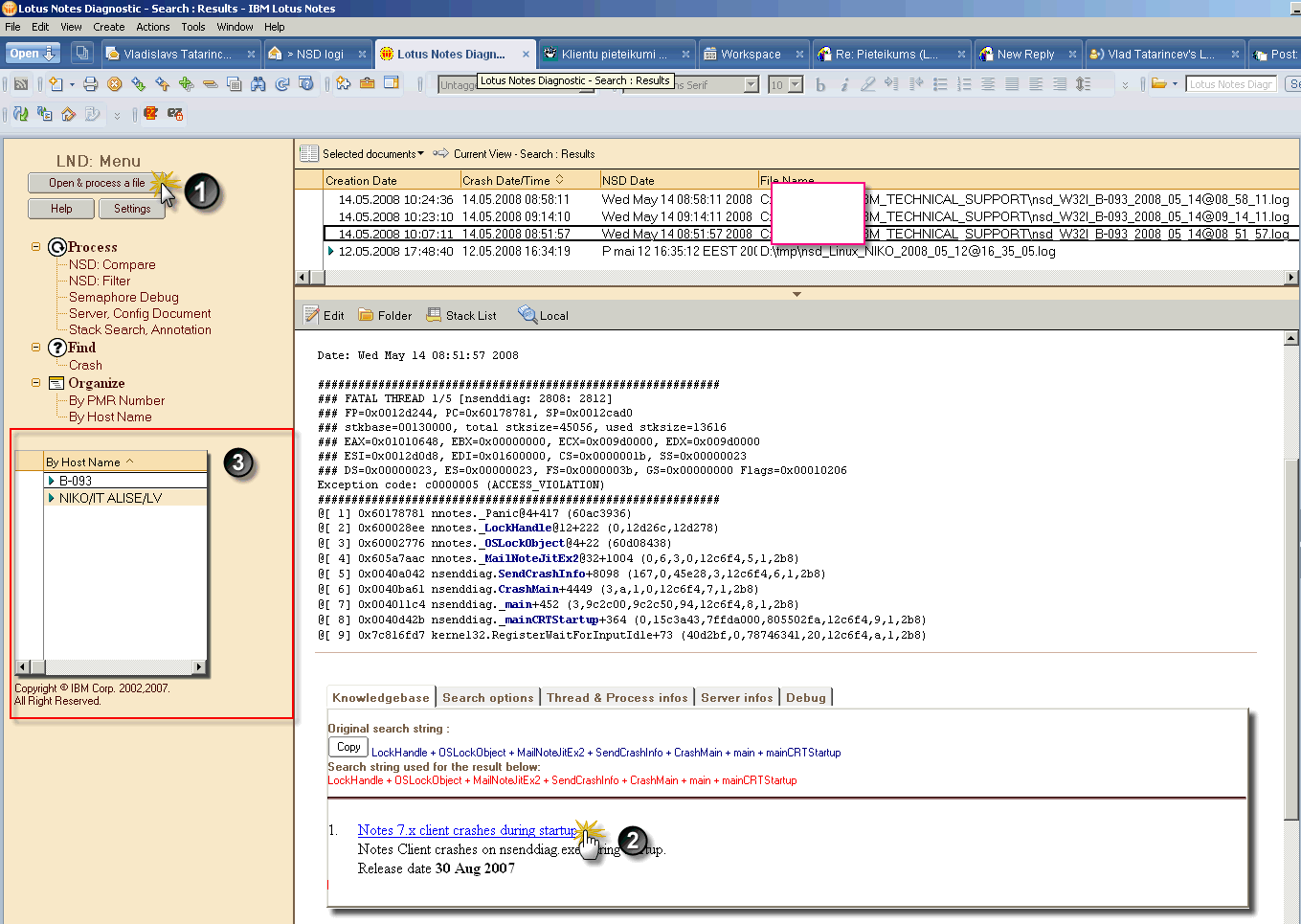Toggle bold text formatting
Image resolution: width=1301 pixels, height=924 pixels.
(819, 84)
